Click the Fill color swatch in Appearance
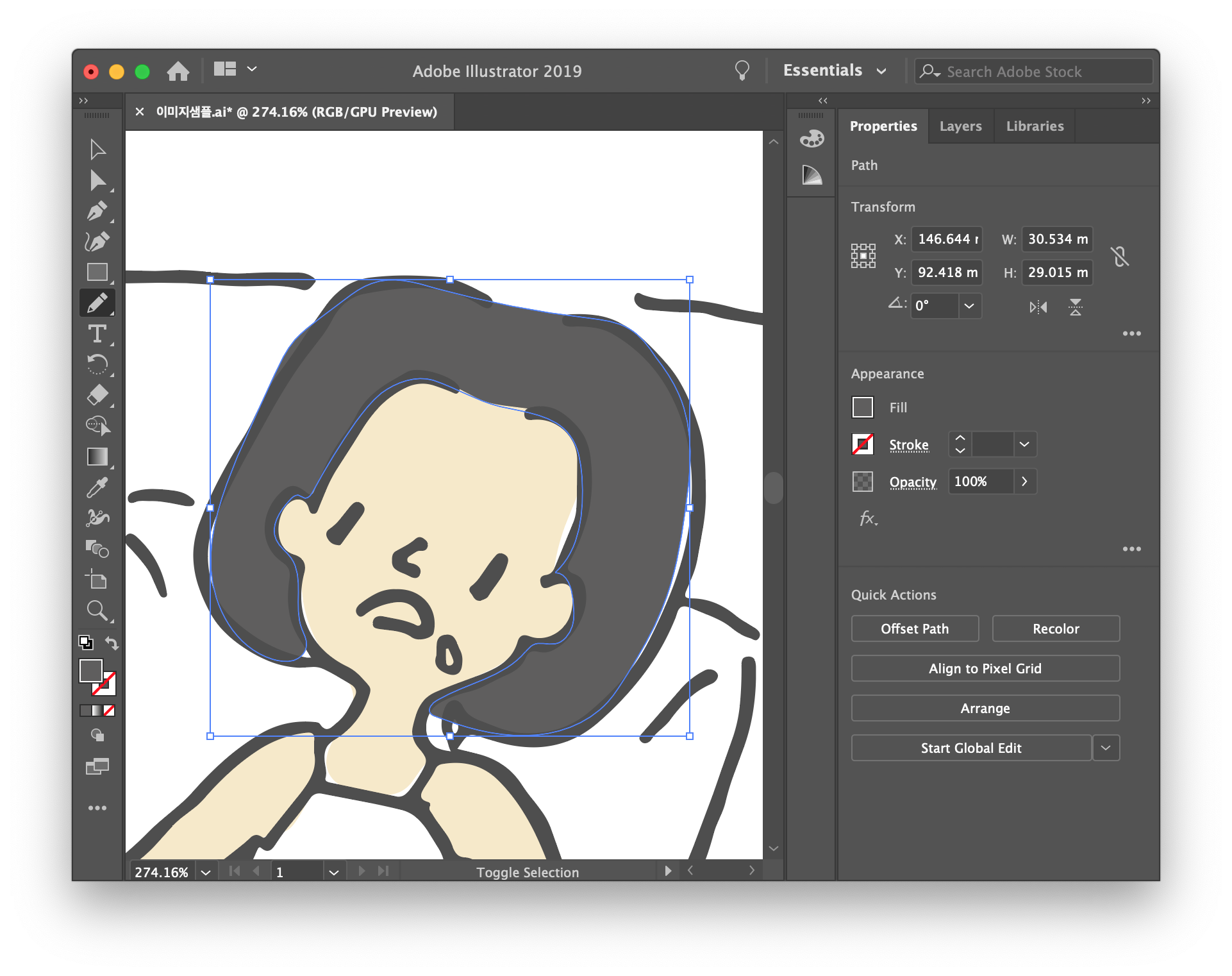Image resolution: width=1232 pixels, height=976 pixels. coord(863,407)
